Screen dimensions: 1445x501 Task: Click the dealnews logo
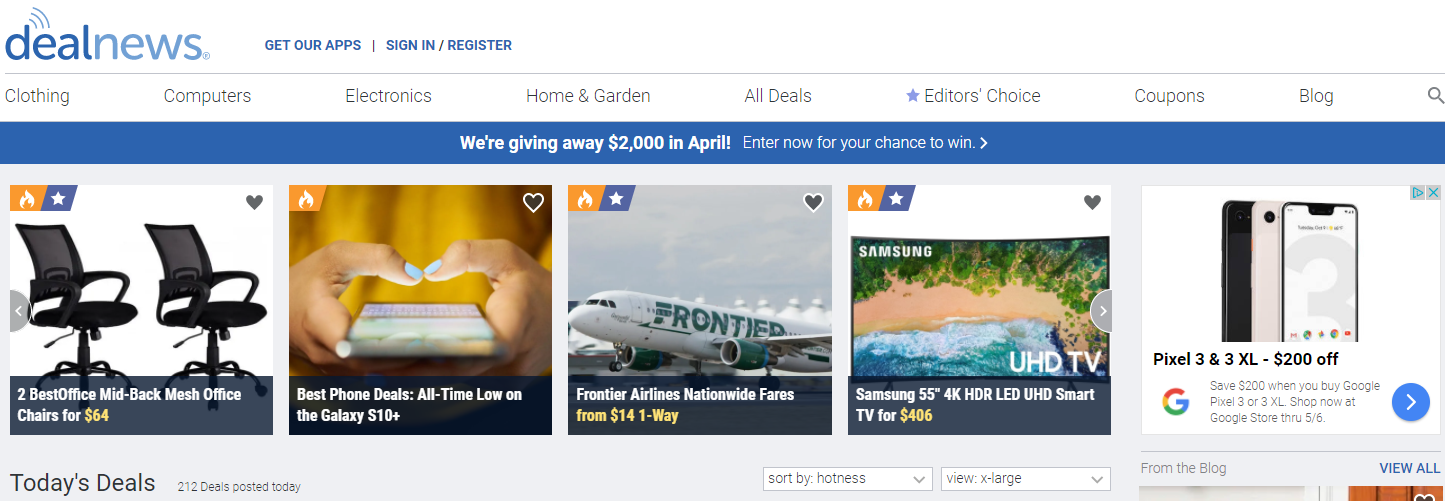tap(107, 36)
